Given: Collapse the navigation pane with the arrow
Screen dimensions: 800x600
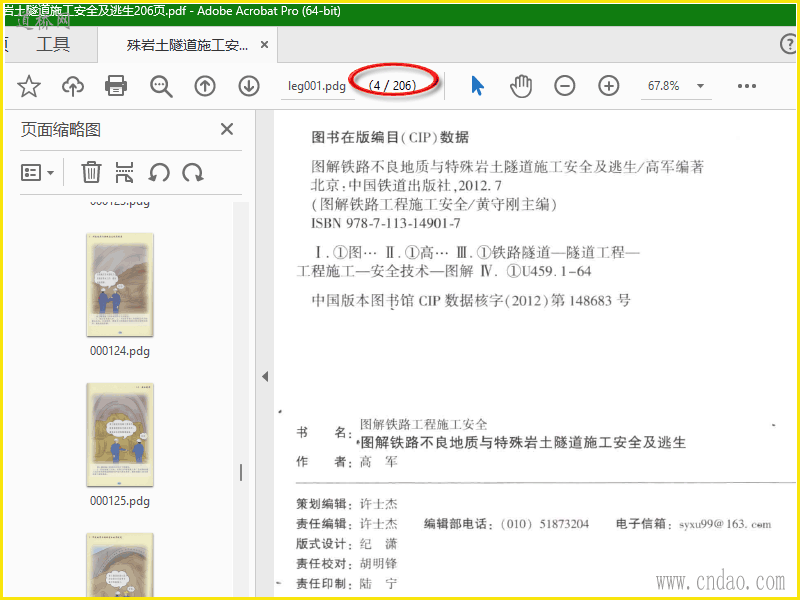Looking at the screenshot, I should (x=265, y=377).
